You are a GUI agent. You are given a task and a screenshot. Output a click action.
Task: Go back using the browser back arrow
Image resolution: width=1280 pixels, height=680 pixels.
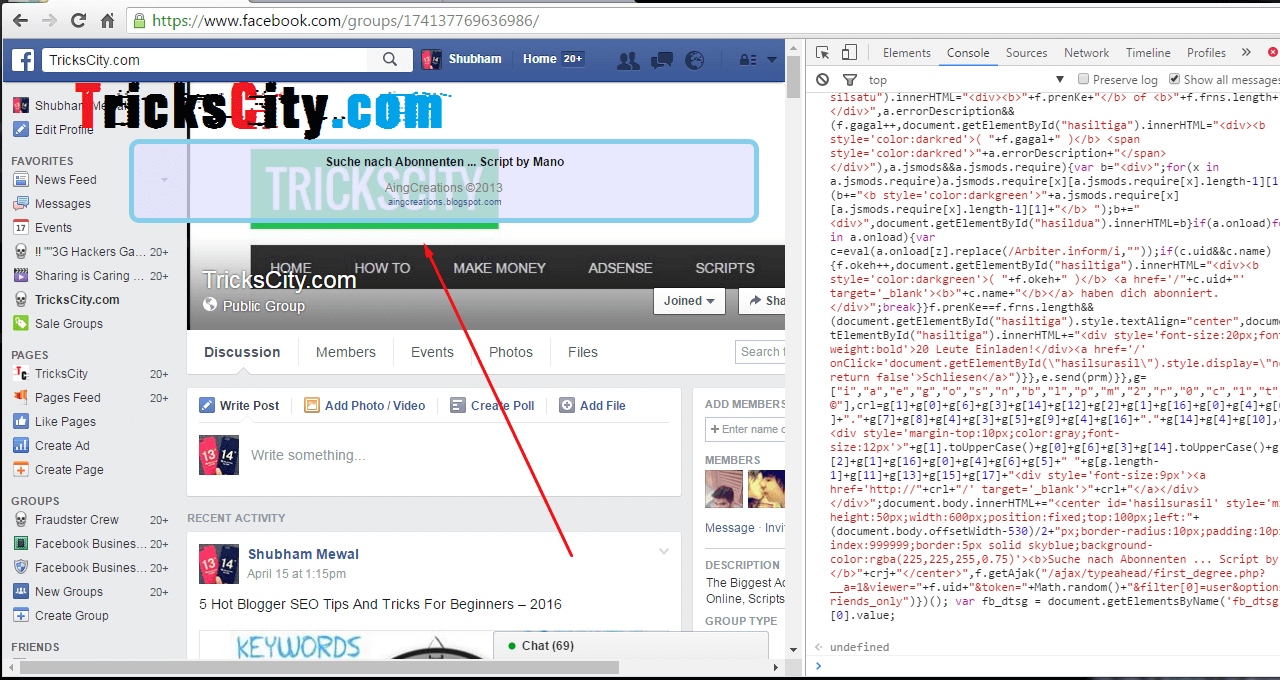tap(20, 20)
